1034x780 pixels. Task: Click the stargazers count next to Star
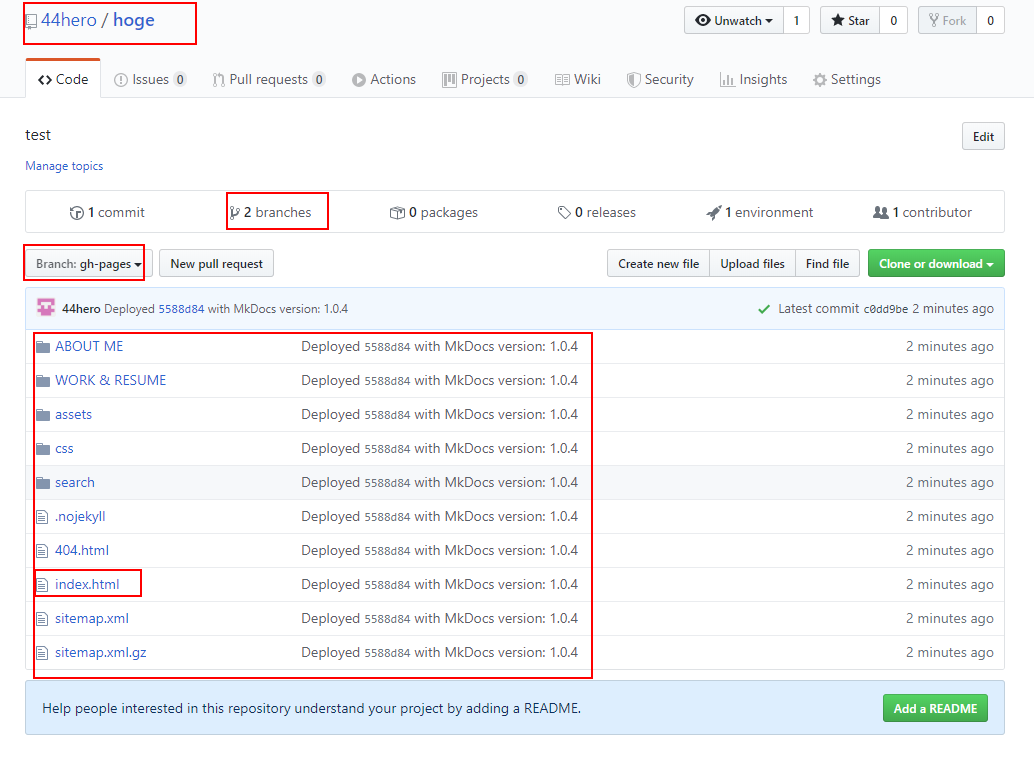pyautogui.click(x=894, y=20)
